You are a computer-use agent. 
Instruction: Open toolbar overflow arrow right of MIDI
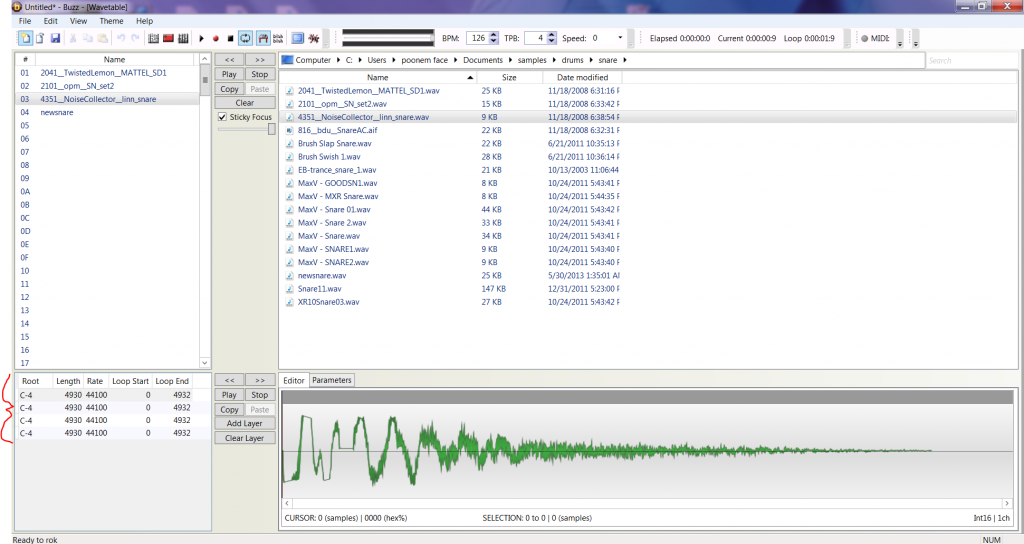[x=900, y=43]
